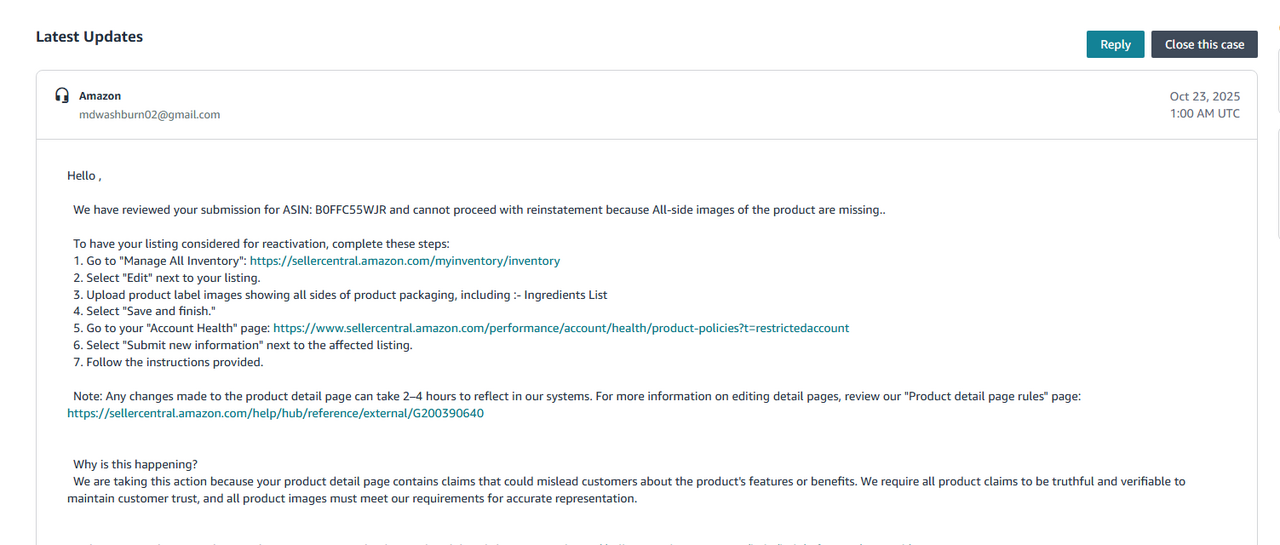This screenshot has width=1280, height=545.
Task: Click the Reply button
Action: coord(1115,44)
